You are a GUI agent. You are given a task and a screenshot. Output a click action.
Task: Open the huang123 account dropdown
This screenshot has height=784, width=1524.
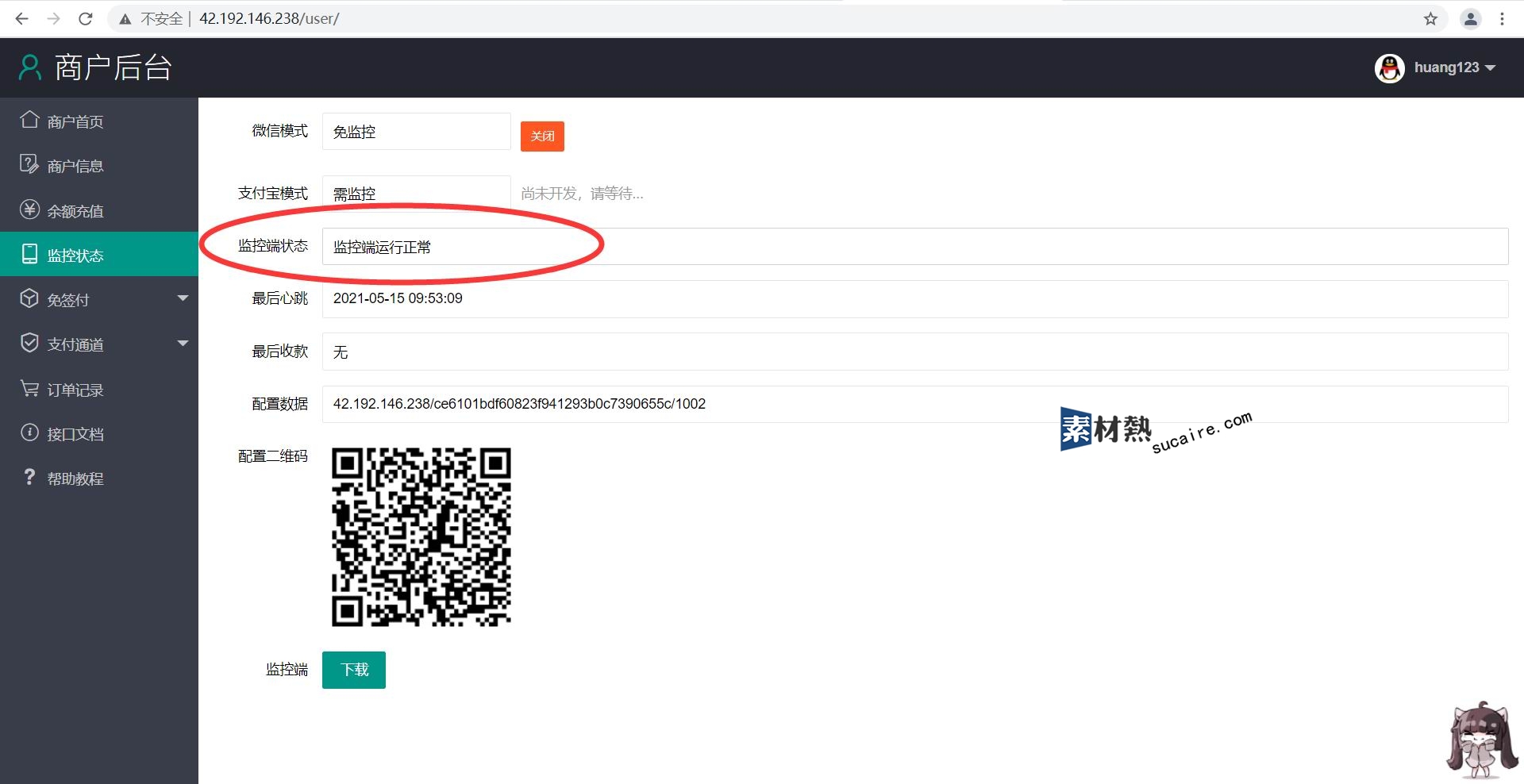1455,67
